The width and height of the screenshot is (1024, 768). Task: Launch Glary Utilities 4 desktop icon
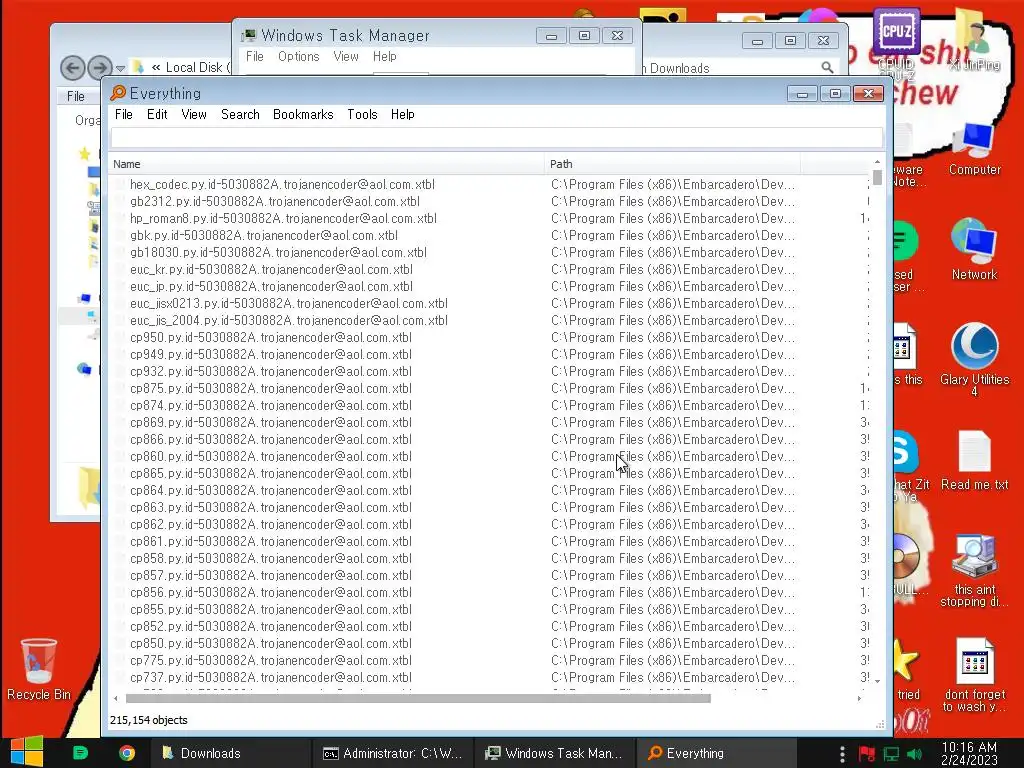[974, 359]
